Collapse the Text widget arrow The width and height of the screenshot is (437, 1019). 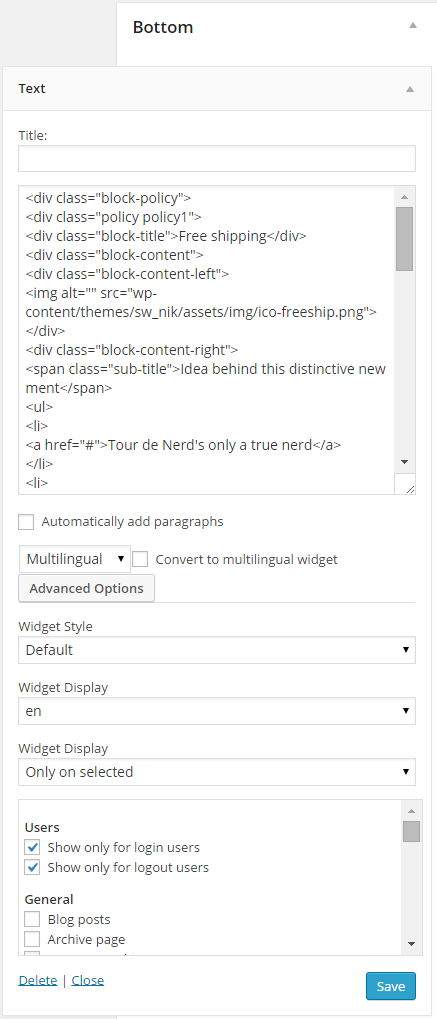410,89
